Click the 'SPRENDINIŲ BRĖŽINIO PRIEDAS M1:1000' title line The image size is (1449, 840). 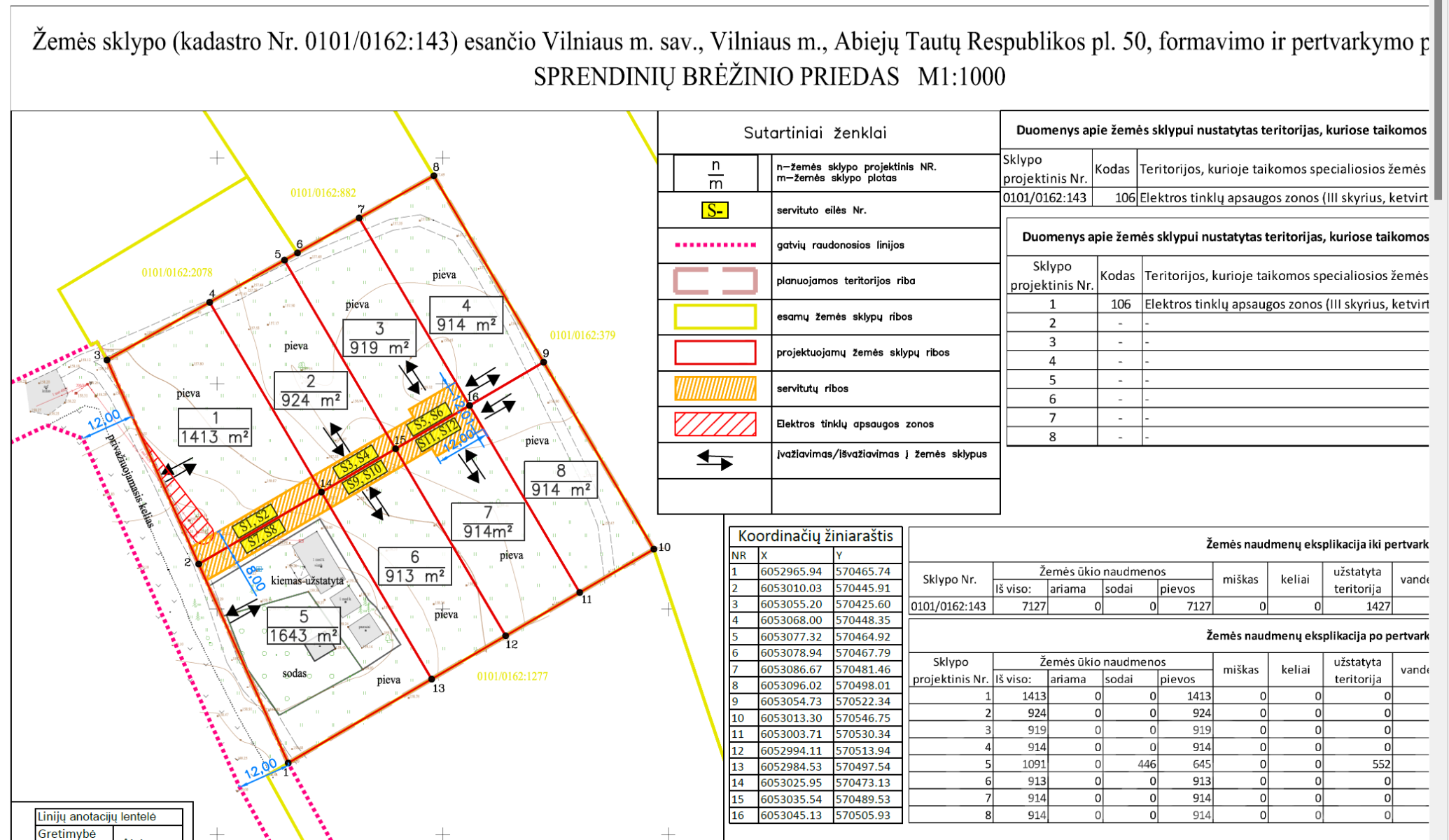769,76
